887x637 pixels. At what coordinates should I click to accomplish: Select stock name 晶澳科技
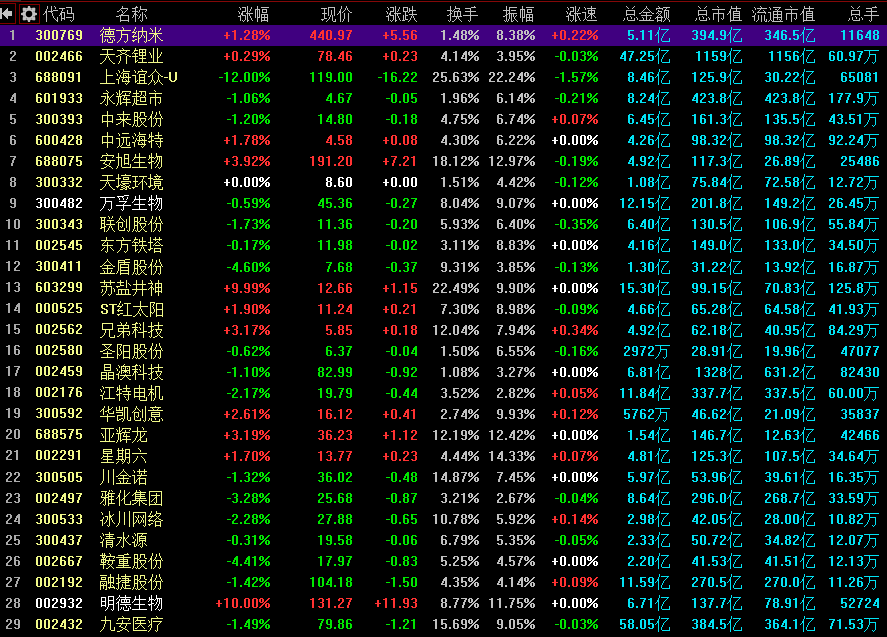point(131,372)
